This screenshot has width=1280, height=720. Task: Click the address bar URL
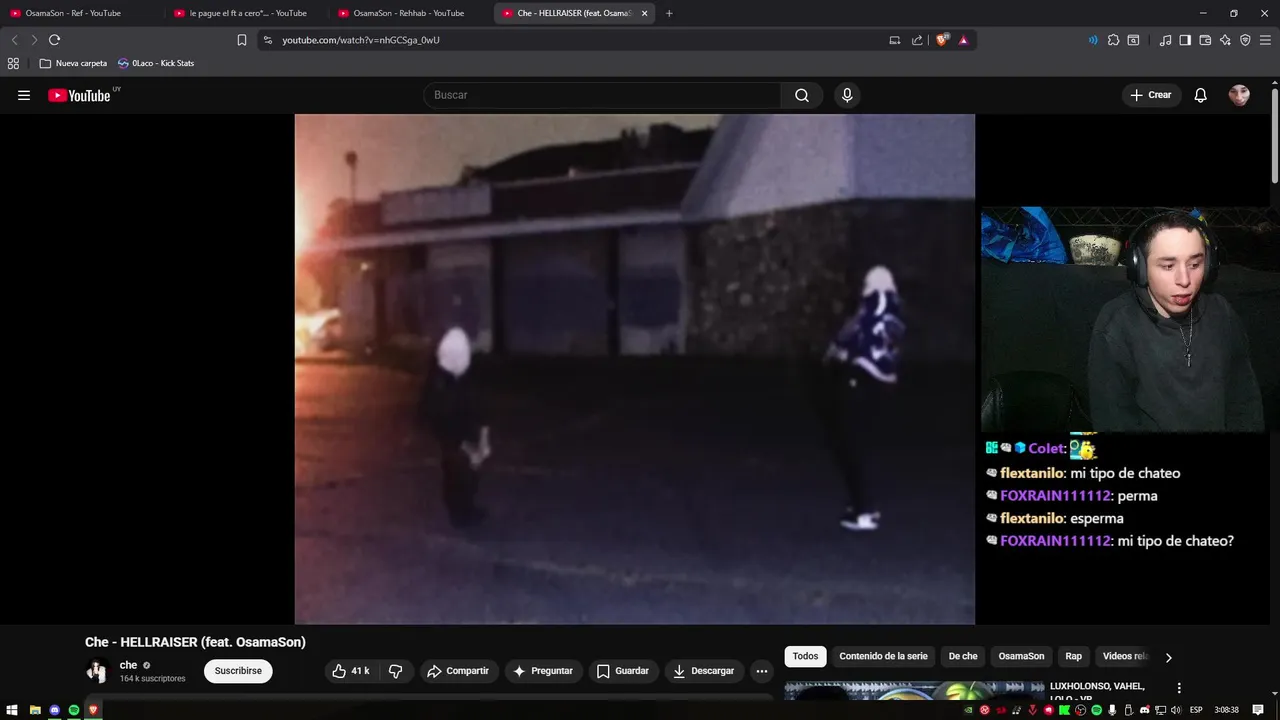(361, 40)
